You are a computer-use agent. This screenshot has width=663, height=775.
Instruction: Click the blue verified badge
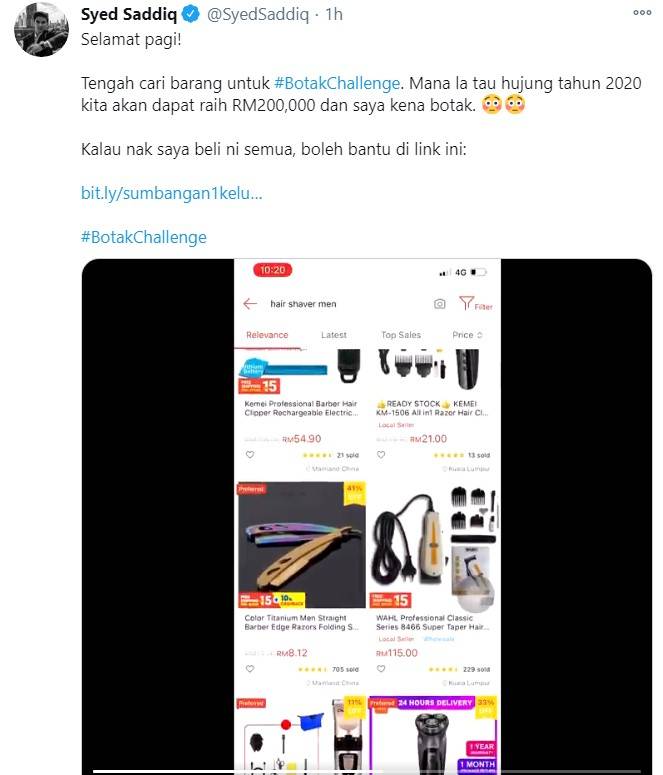point(191,14)
